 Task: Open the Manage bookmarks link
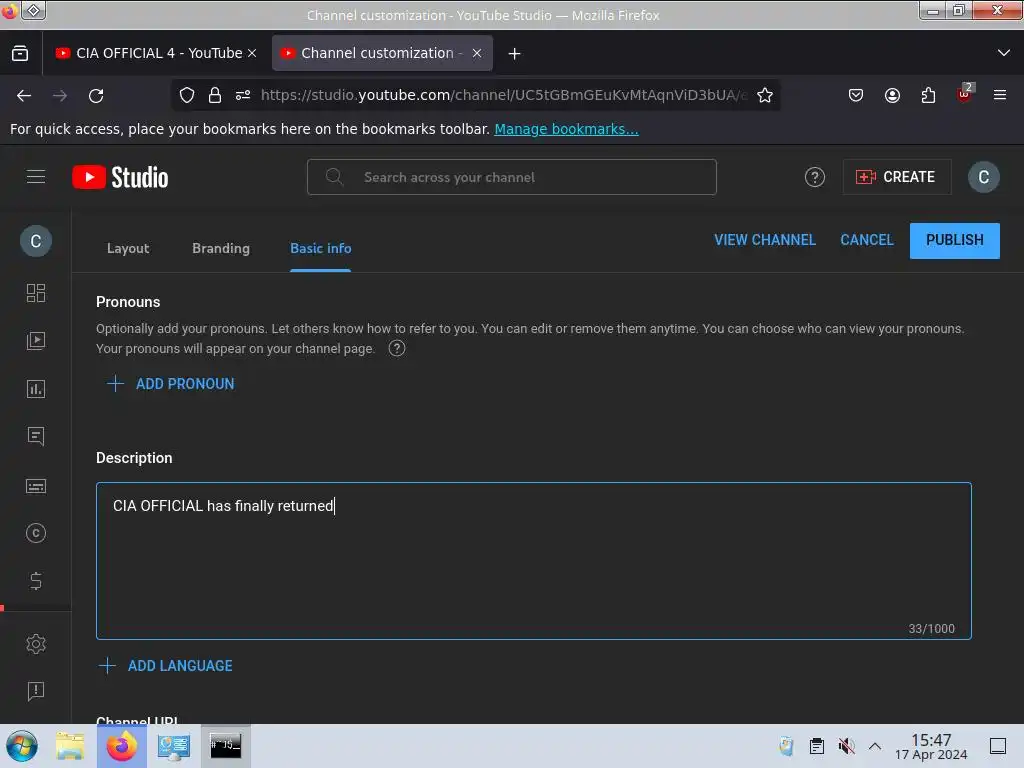pos(566,129)
